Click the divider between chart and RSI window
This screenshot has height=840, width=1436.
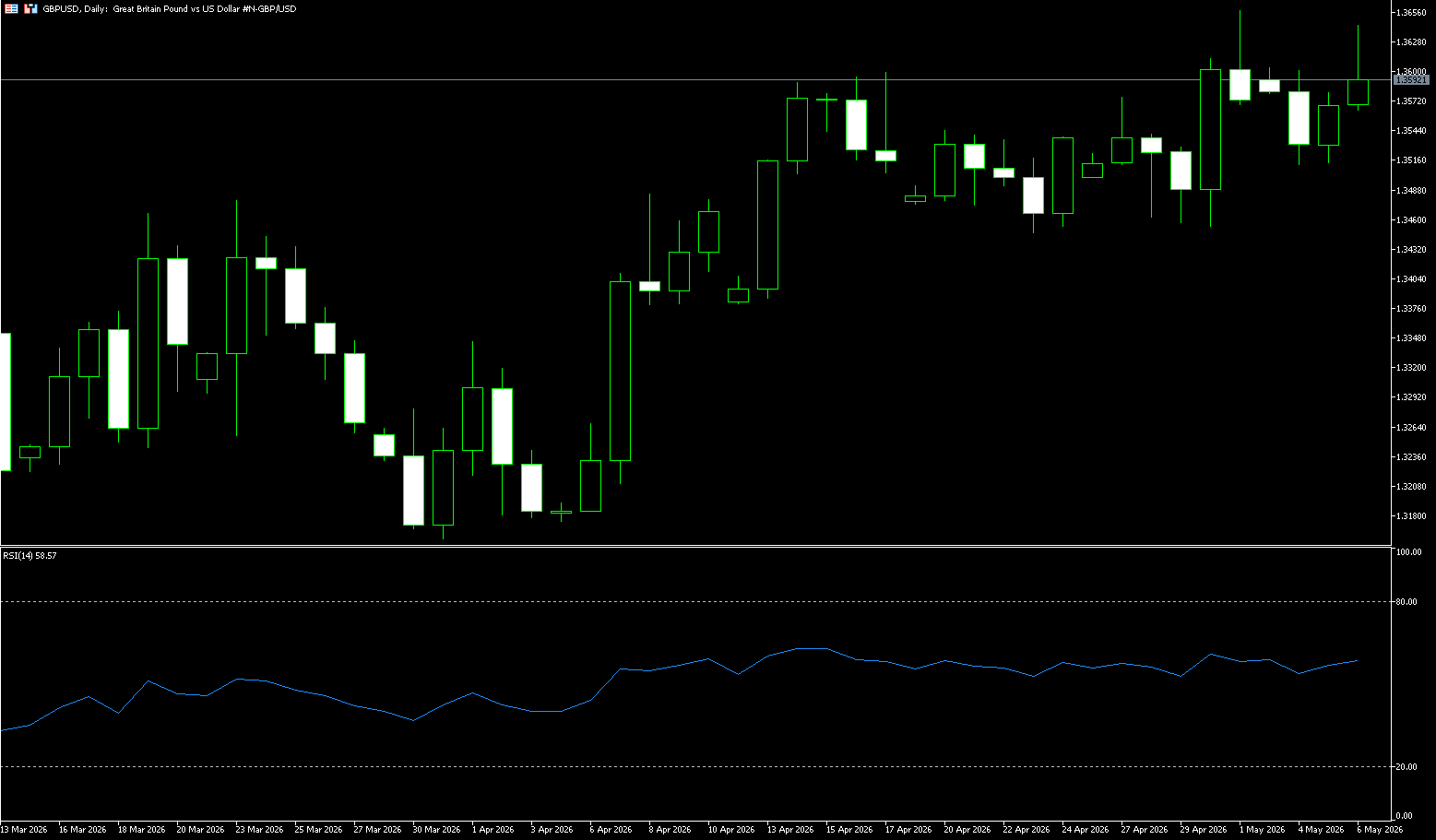696,546
